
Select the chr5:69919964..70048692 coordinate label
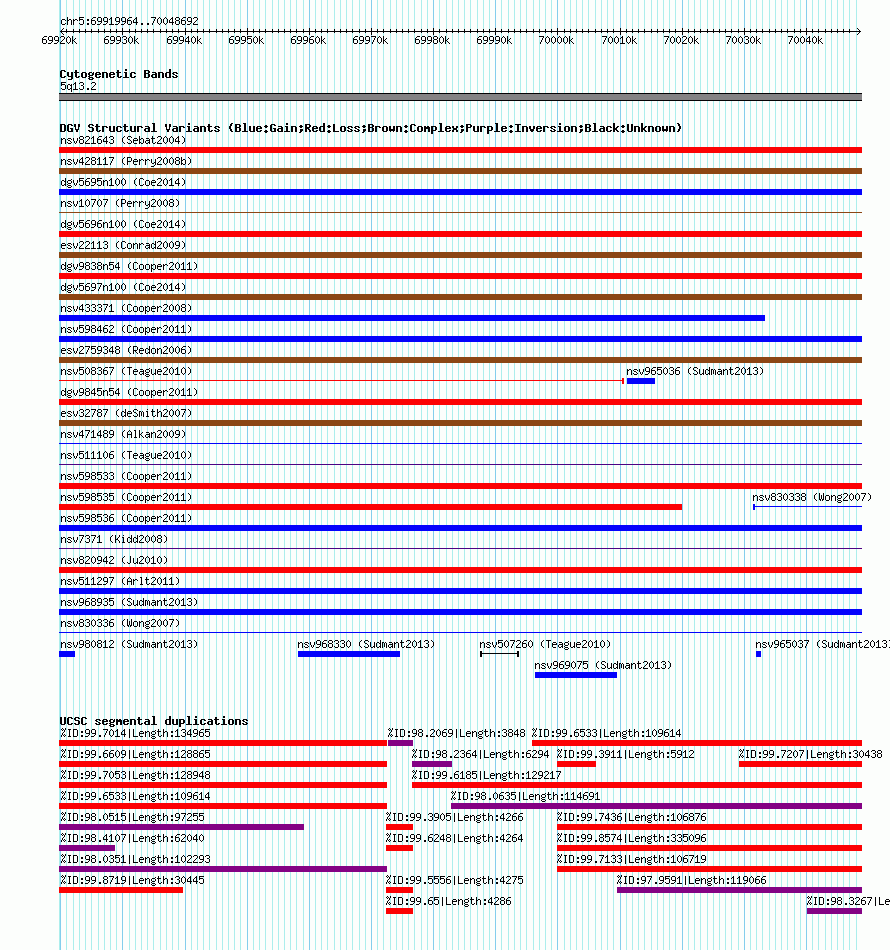click(x=129, y=21)
